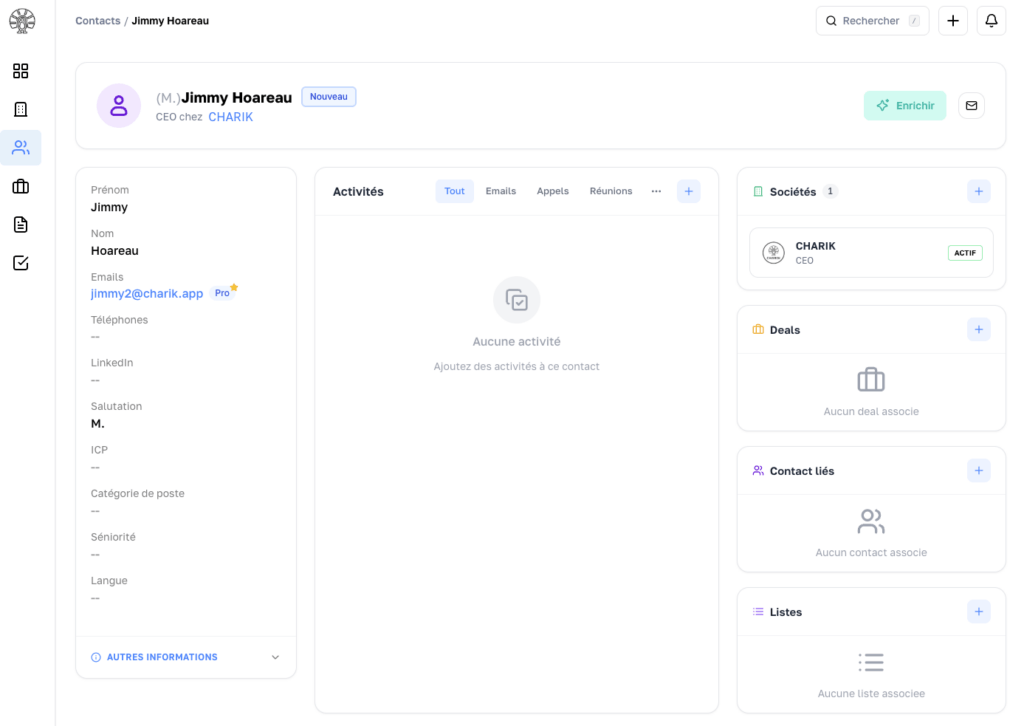This screenshot has width=1024, height=726.
Task: Add a deal with Deals plus button
Action: (x=978, y=329)
